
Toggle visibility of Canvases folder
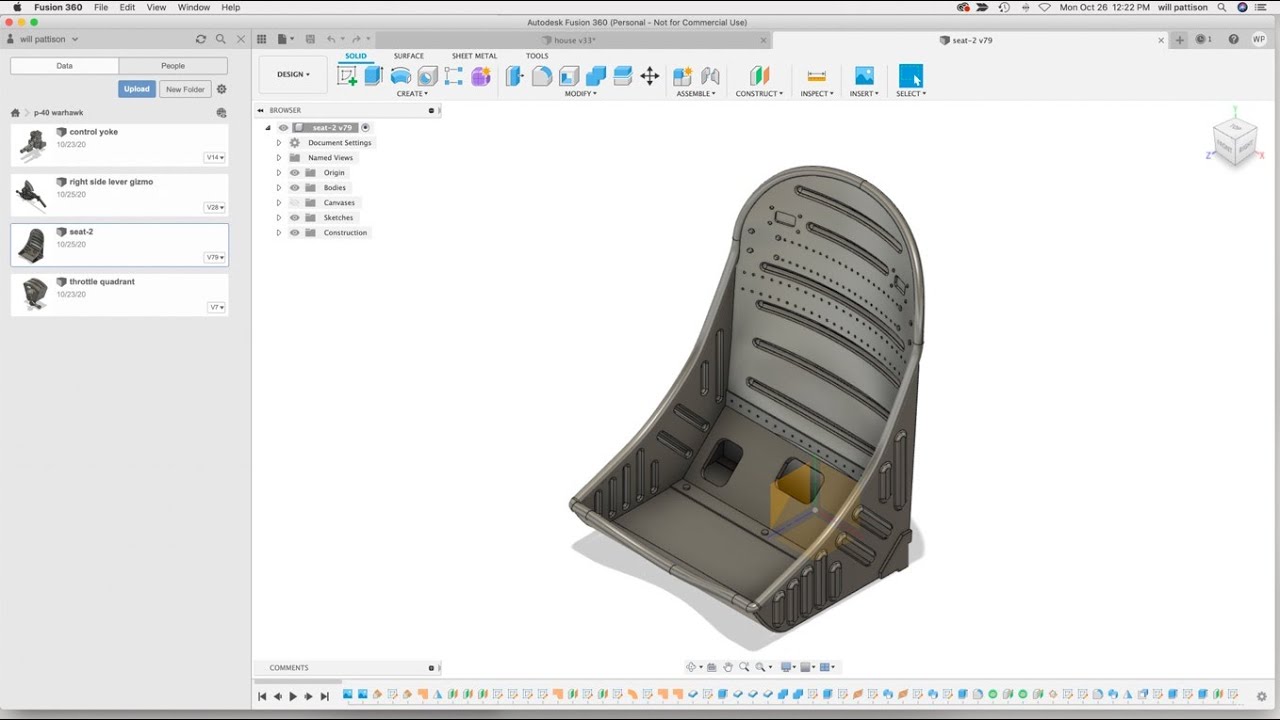point(294,203)
